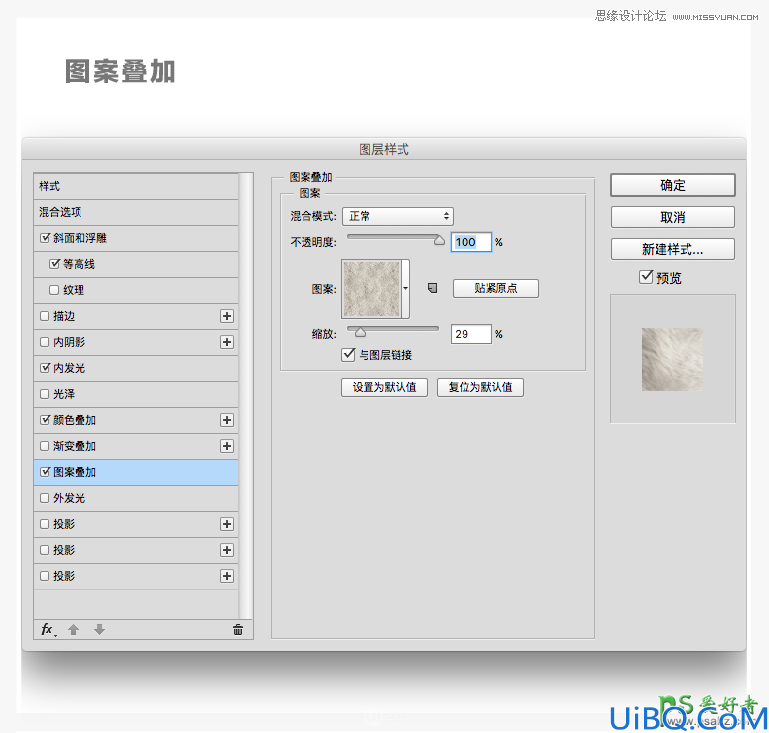Viewport: 769px width, 733px height.
Task: Click the fur pattern swatch thumbnail
Action: point(372,289)
